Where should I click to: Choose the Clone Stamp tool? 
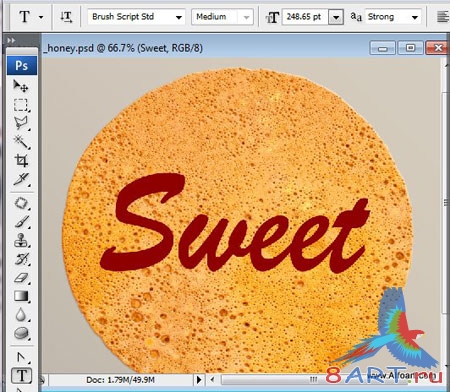click(x=21, y=240)
